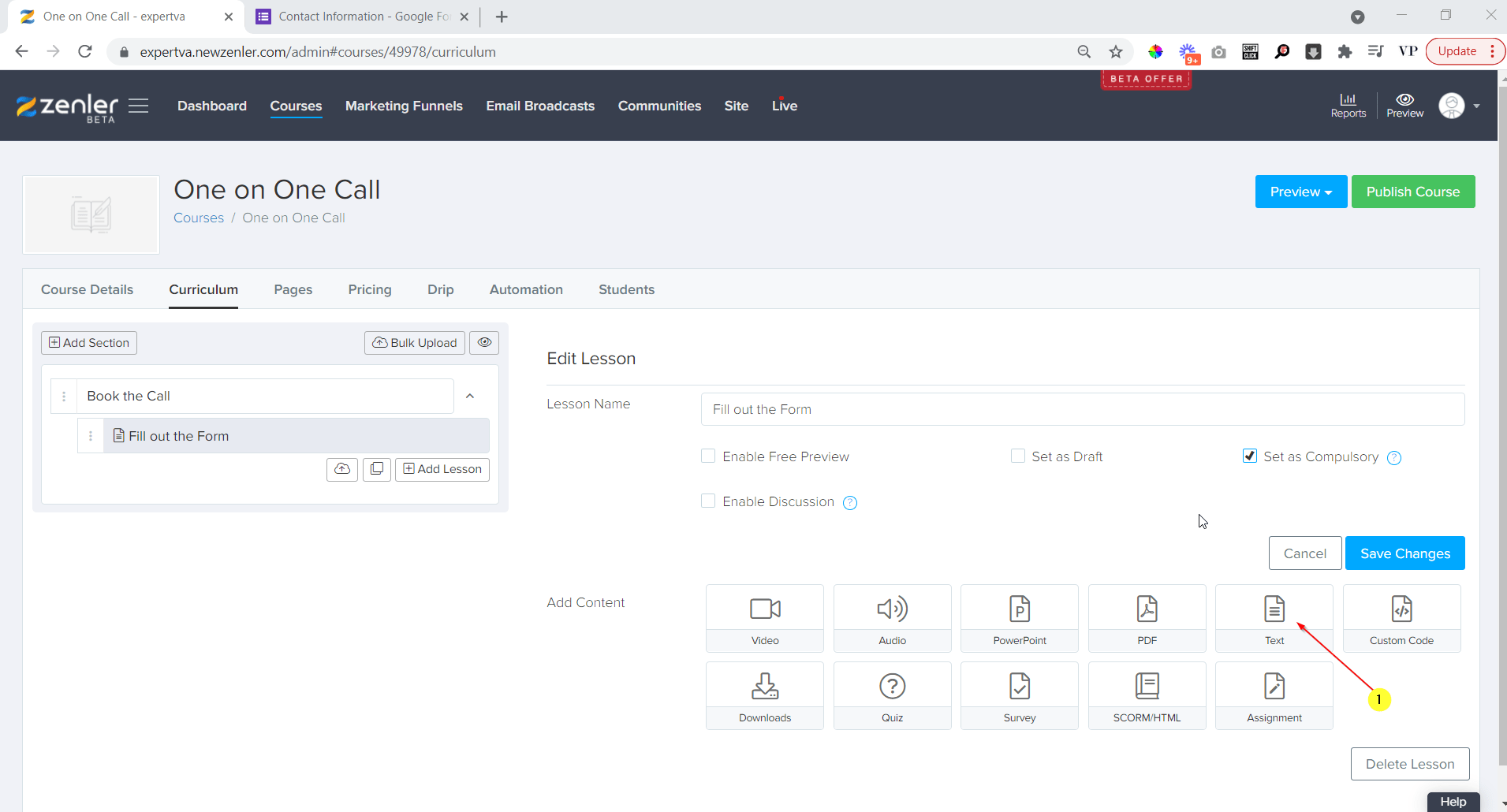Collapse the Book the Call section
The image size is (1507, 812).
coord(470,396)
